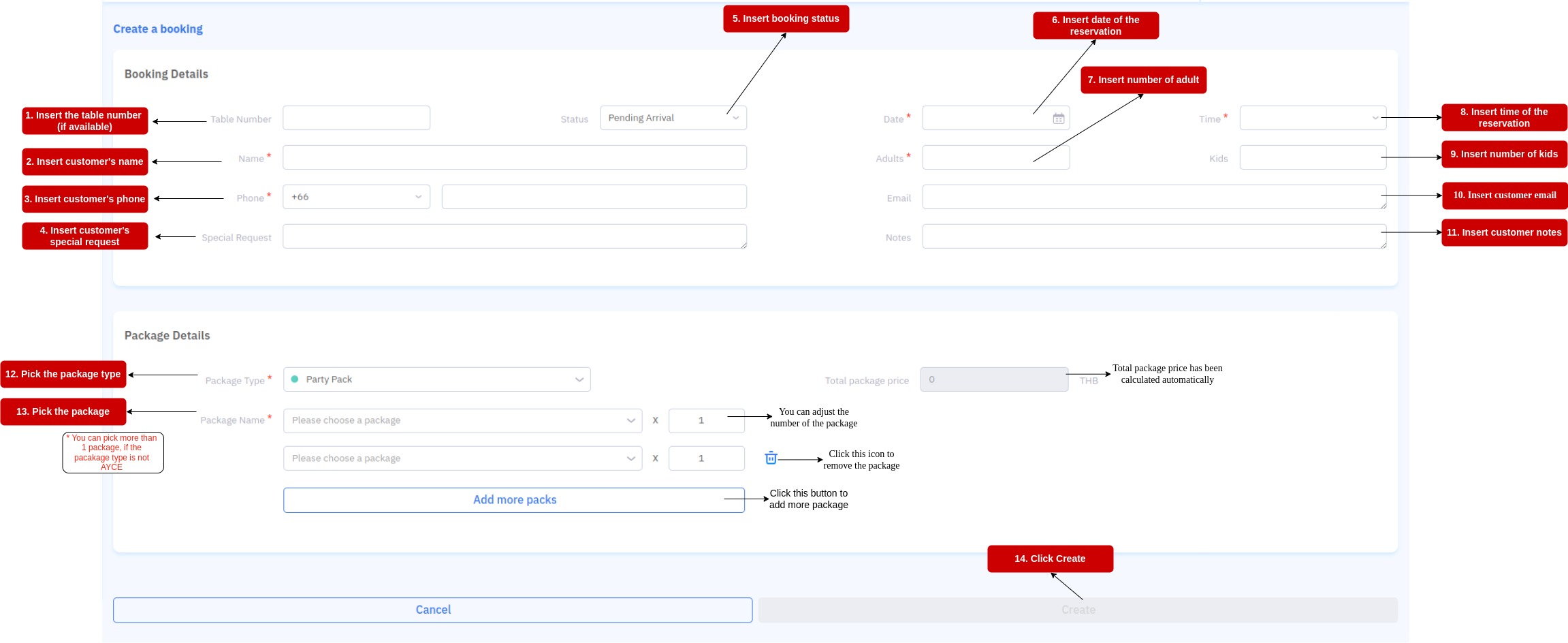Image resolution: width=1568 pixels, height=643 pixels.
Task: Click the first package quantity field
Action: [706, 420]
